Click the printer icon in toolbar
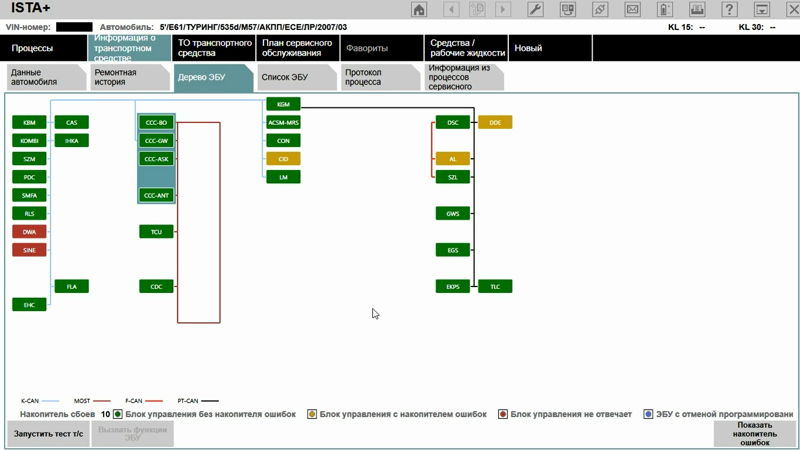The width and height of the screenshot is (800, 450). 696,10
